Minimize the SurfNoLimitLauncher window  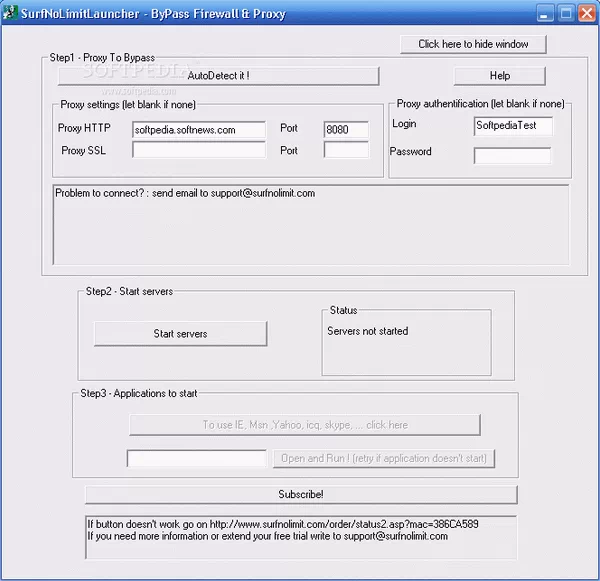[545, 13]
